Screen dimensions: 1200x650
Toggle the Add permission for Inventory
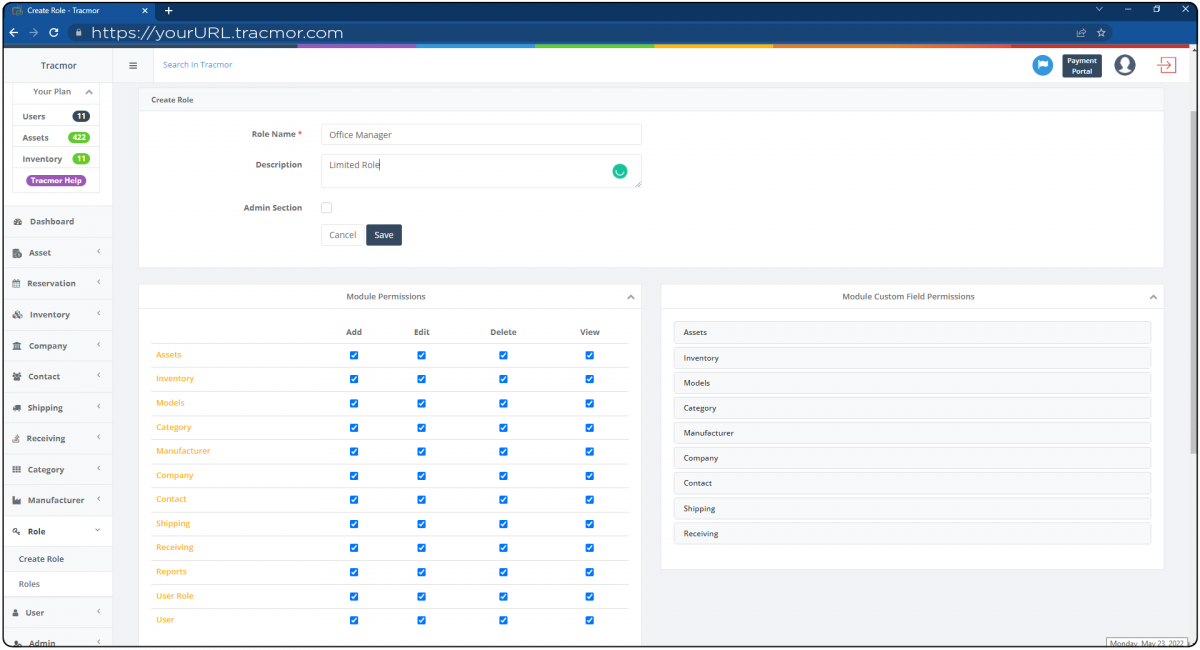pos(353,379)
